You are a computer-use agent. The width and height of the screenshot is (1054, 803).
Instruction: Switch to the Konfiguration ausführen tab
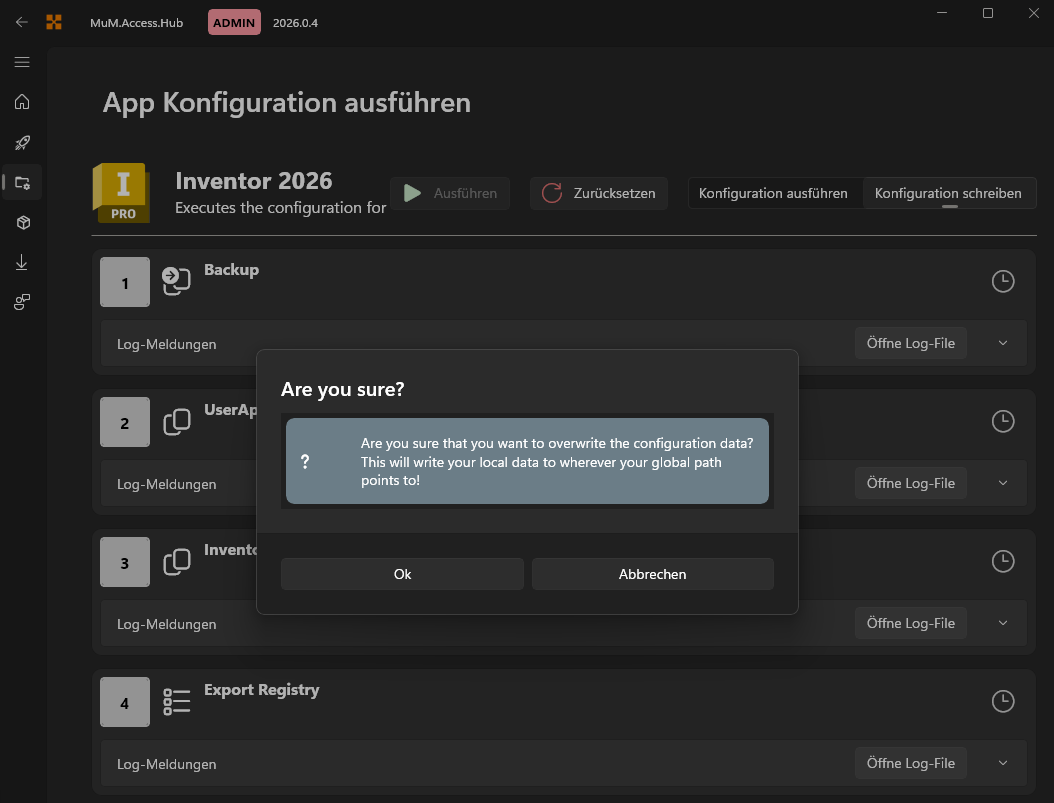775,193
